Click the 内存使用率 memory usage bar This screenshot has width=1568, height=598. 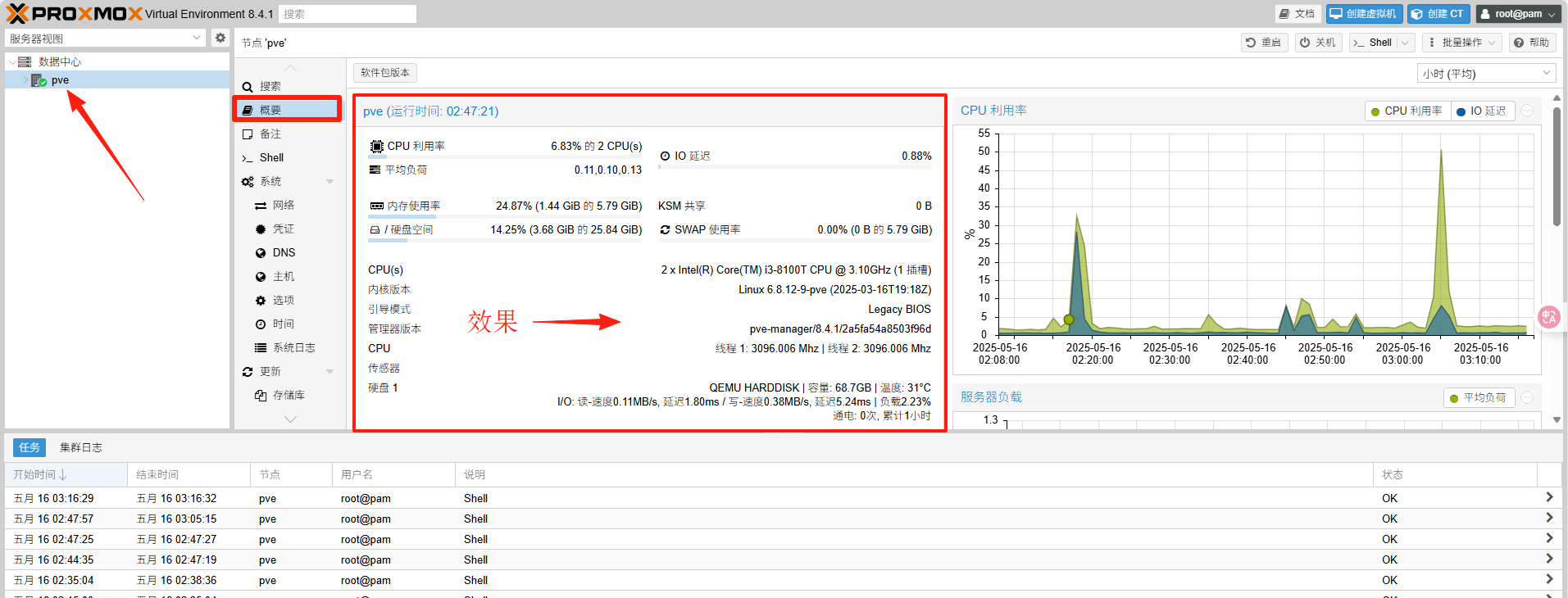[505, 217]
